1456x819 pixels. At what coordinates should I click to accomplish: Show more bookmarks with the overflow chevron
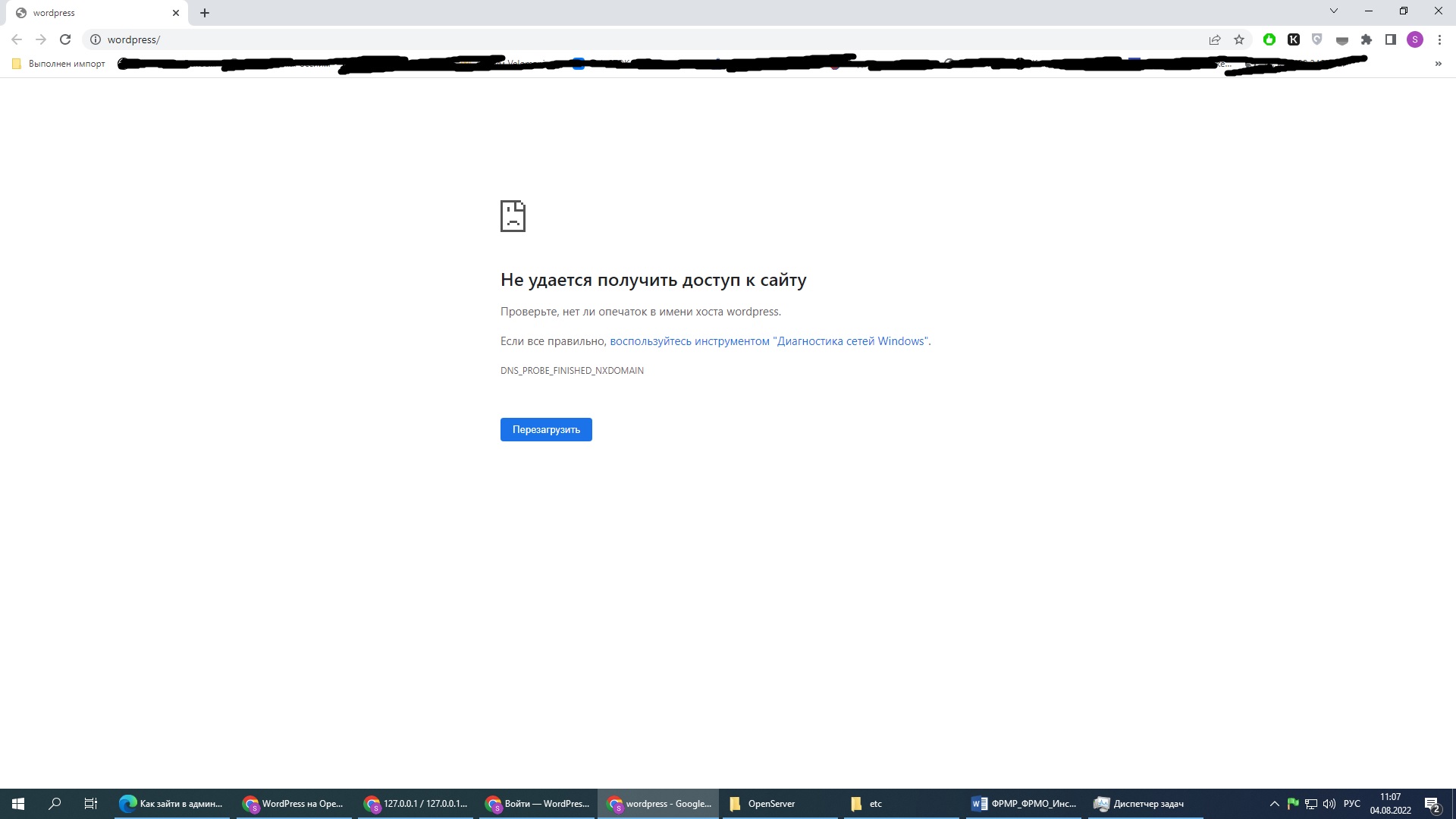tap(1439, 64)
